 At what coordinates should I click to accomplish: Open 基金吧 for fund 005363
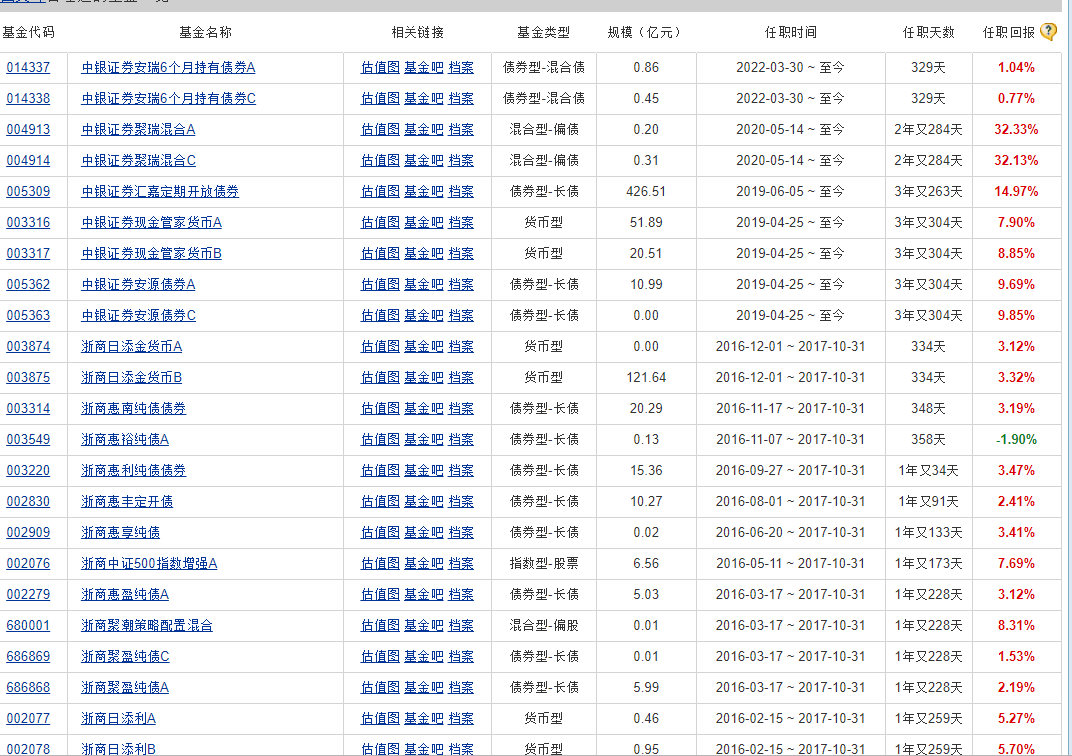tap(424, 316)
